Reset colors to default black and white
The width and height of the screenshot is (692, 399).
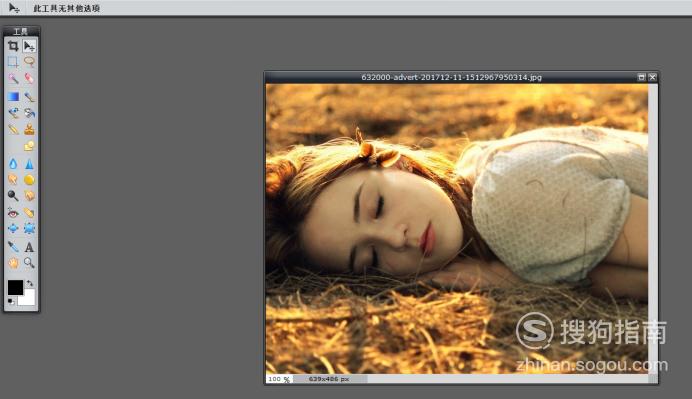(11, 301)
